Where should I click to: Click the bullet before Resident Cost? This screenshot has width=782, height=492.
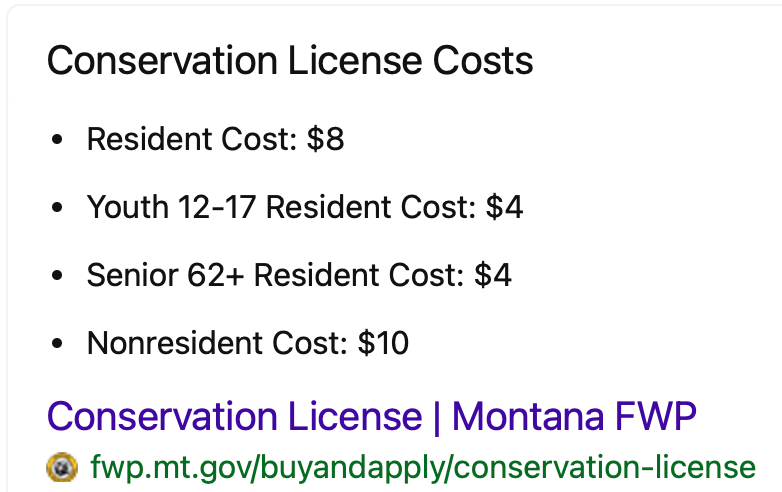58,140
